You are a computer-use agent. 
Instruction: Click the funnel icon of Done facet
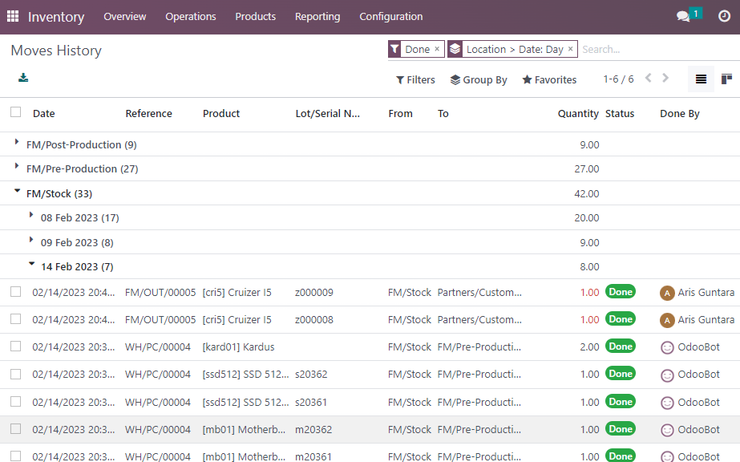(x=395, y=49)
